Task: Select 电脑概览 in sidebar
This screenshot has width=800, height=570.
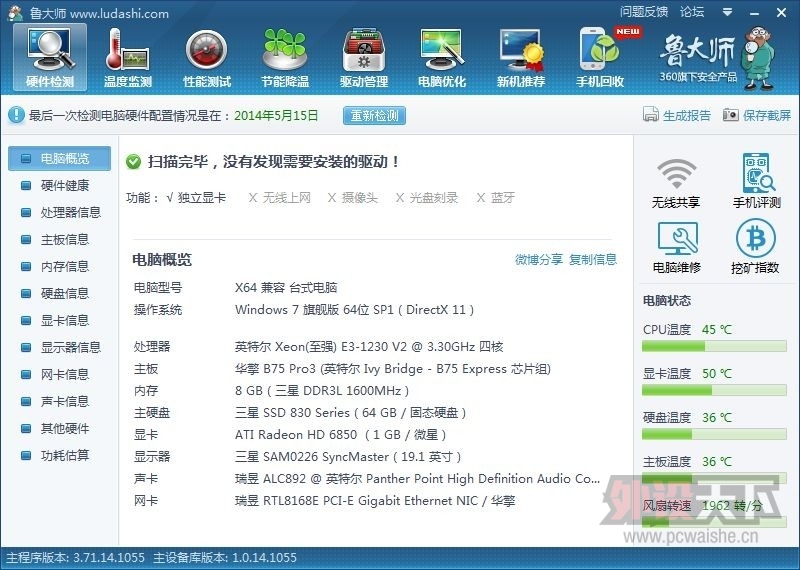Action: point(60,158)
